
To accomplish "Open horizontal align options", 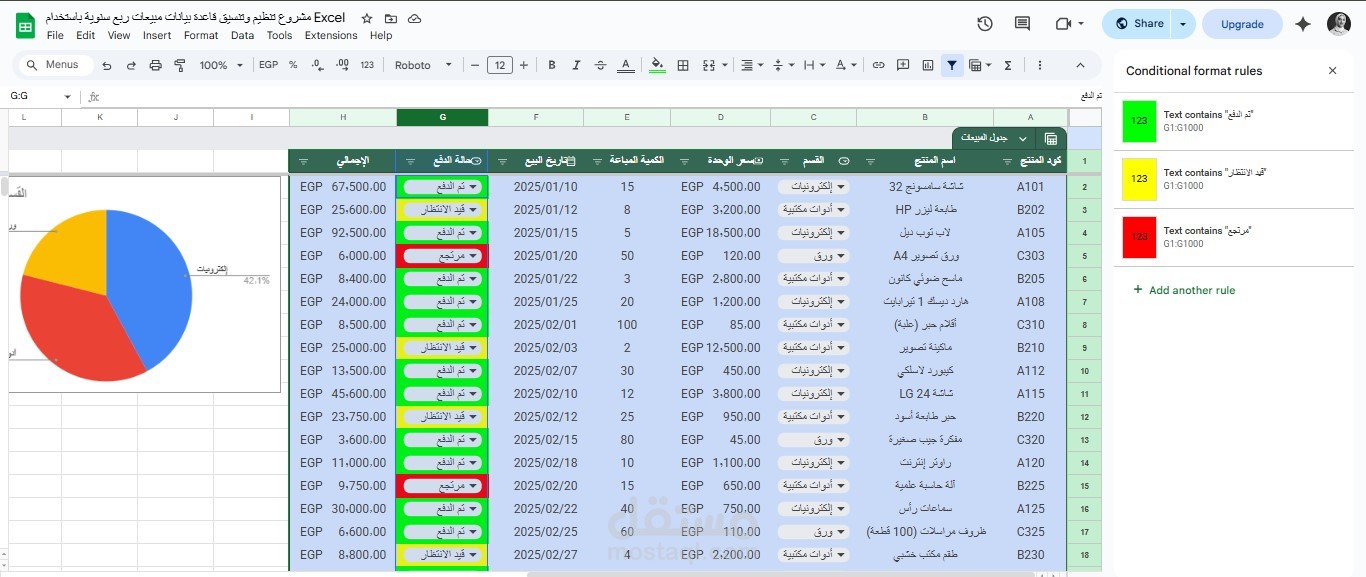I will click(x=750, y=65).
